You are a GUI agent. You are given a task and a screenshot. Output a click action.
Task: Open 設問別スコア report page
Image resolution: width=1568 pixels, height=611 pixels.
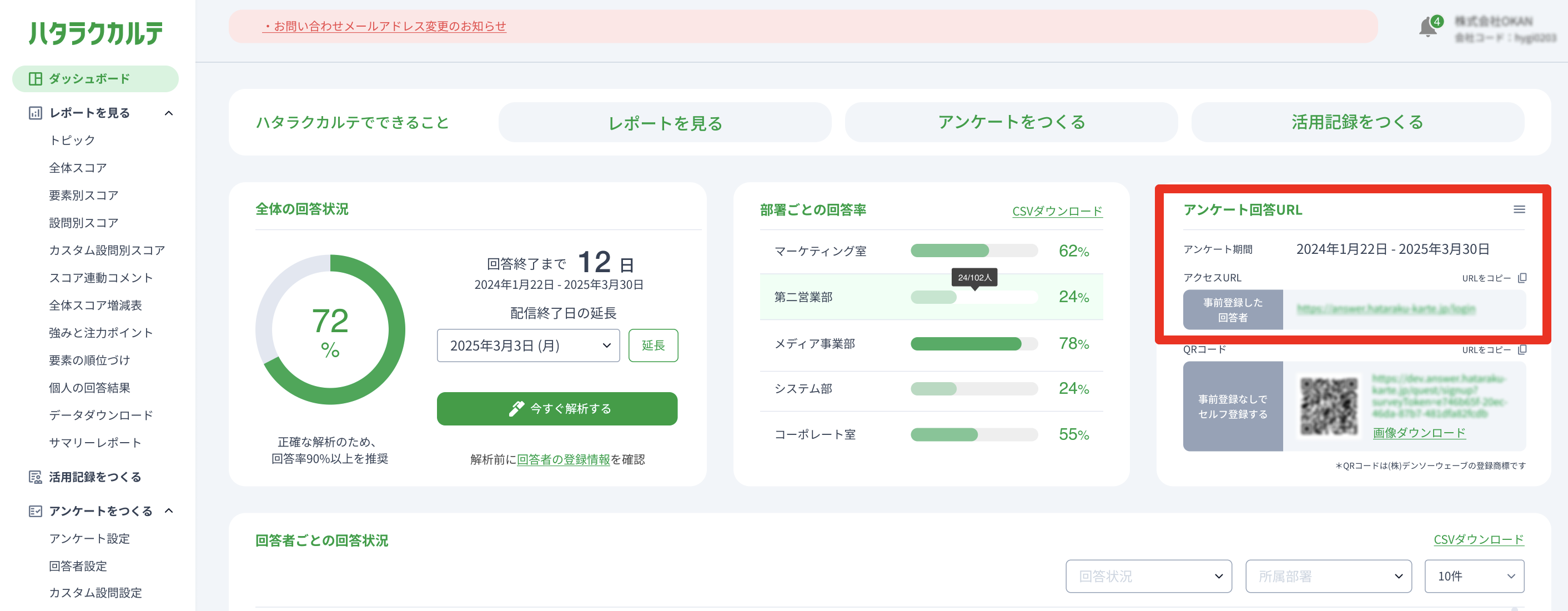tap(83, 223)
